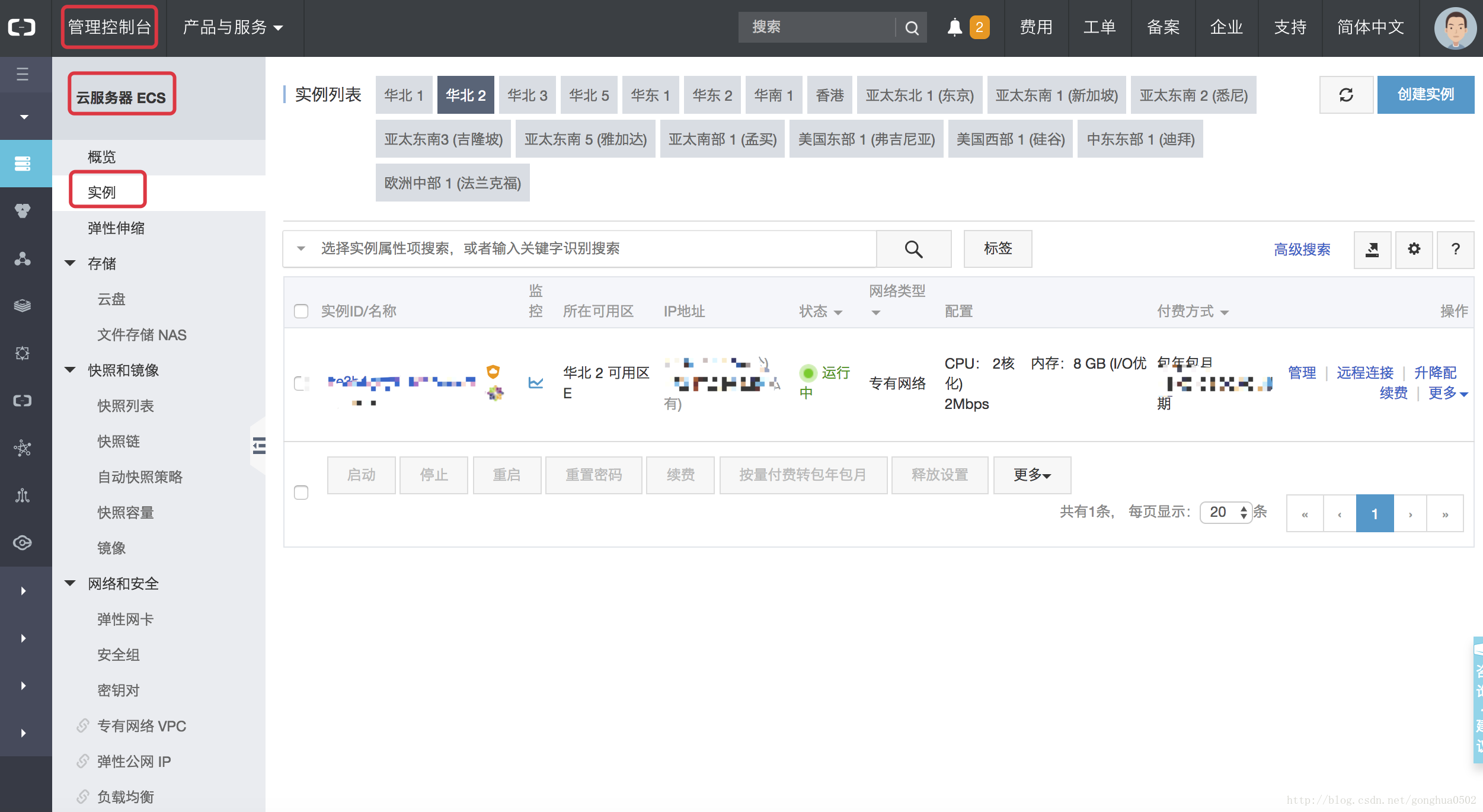
Task: Collapse the 网络和安全 section
Action: 70,583
